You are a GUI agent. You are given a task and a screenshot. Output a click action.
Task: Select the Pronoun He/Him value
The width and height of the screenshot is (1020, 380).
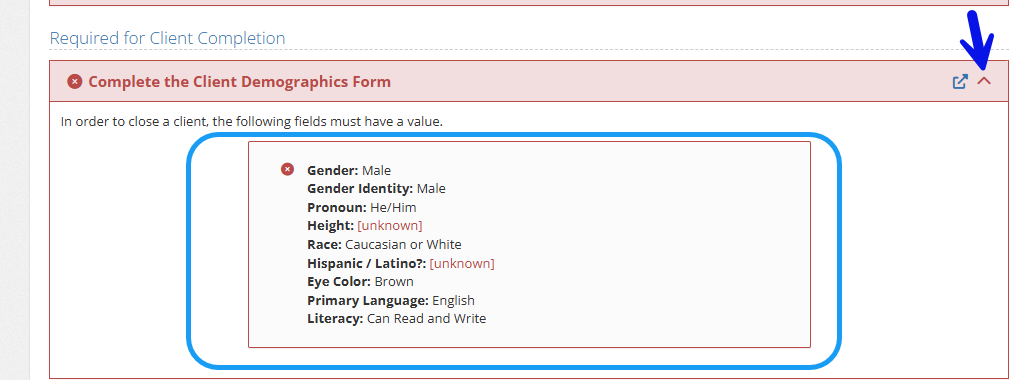pos(393,208)
